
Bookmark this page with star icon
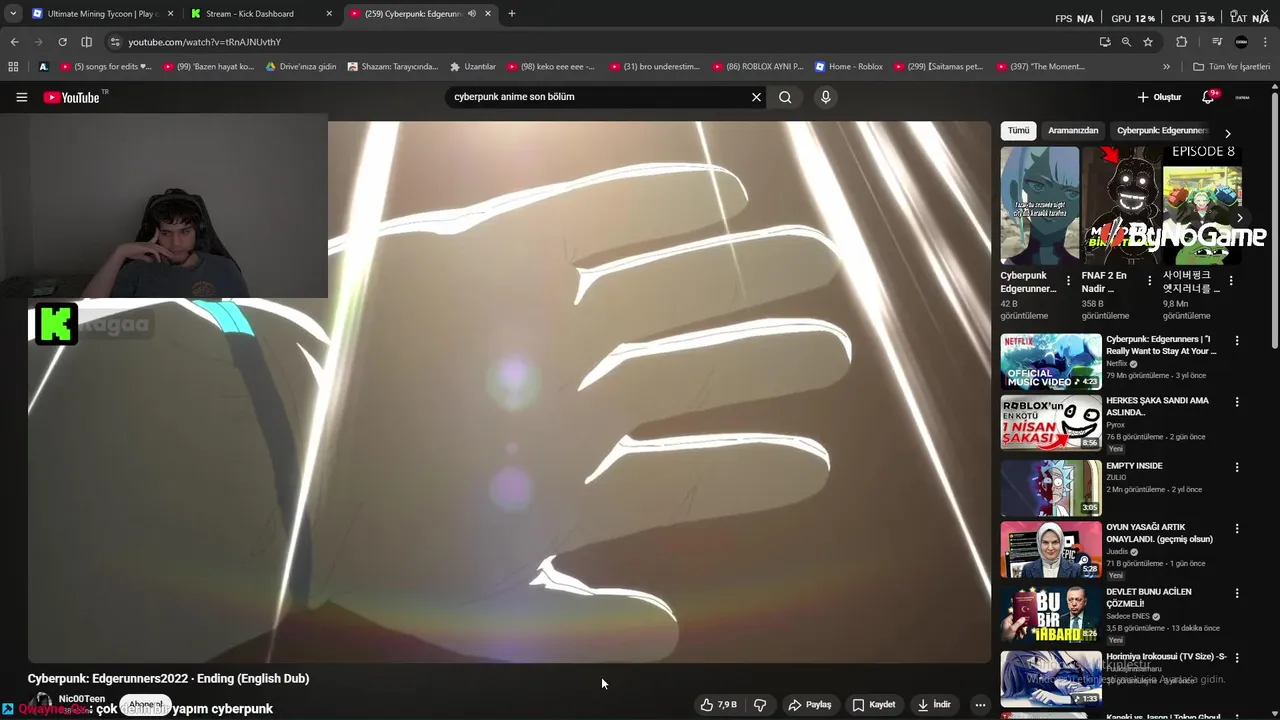point(1148,42)
